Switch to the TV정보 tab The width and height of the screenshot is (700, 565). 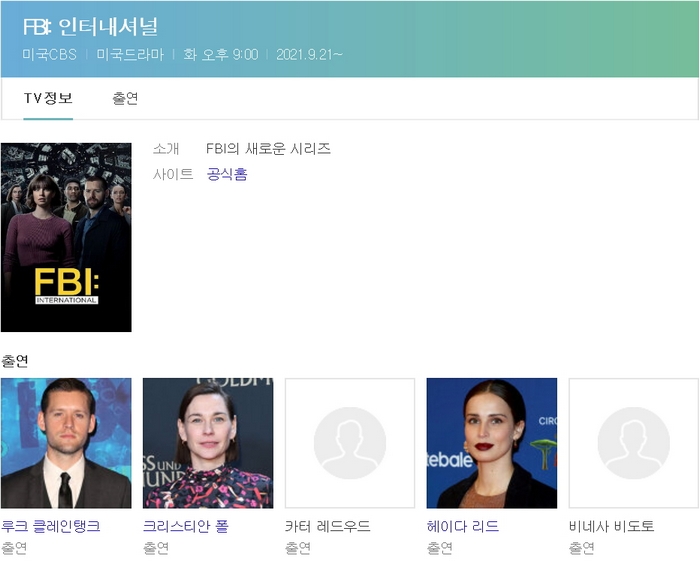48,98
